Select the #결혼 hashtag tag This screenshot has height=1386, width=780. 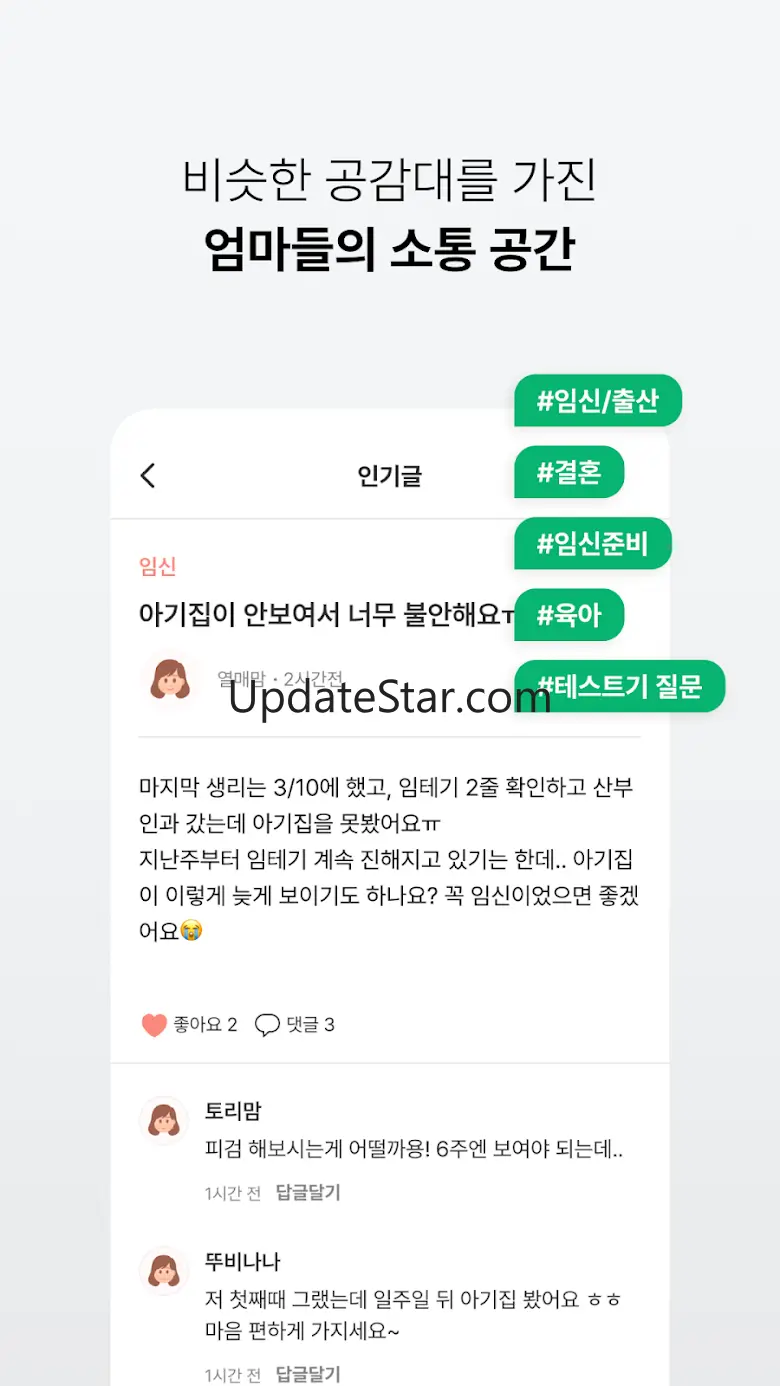point(569,472)
